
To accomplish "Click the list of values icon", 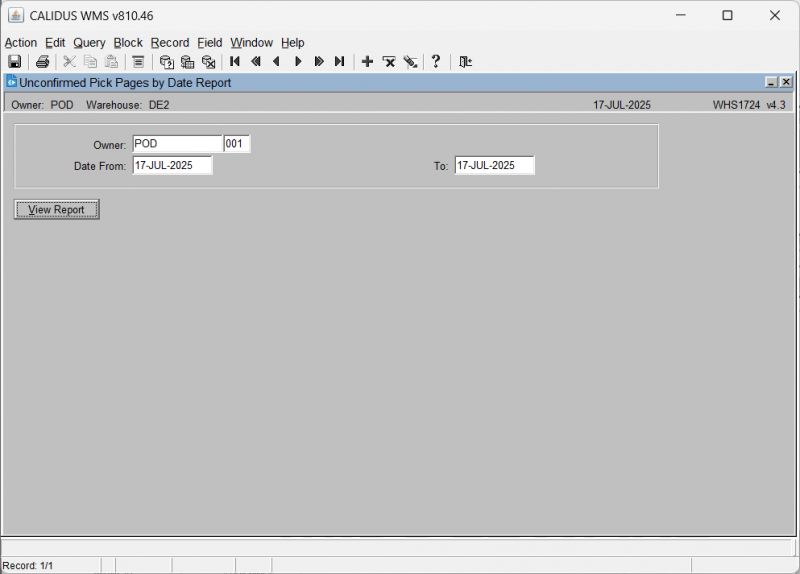I will coord(138,62).
